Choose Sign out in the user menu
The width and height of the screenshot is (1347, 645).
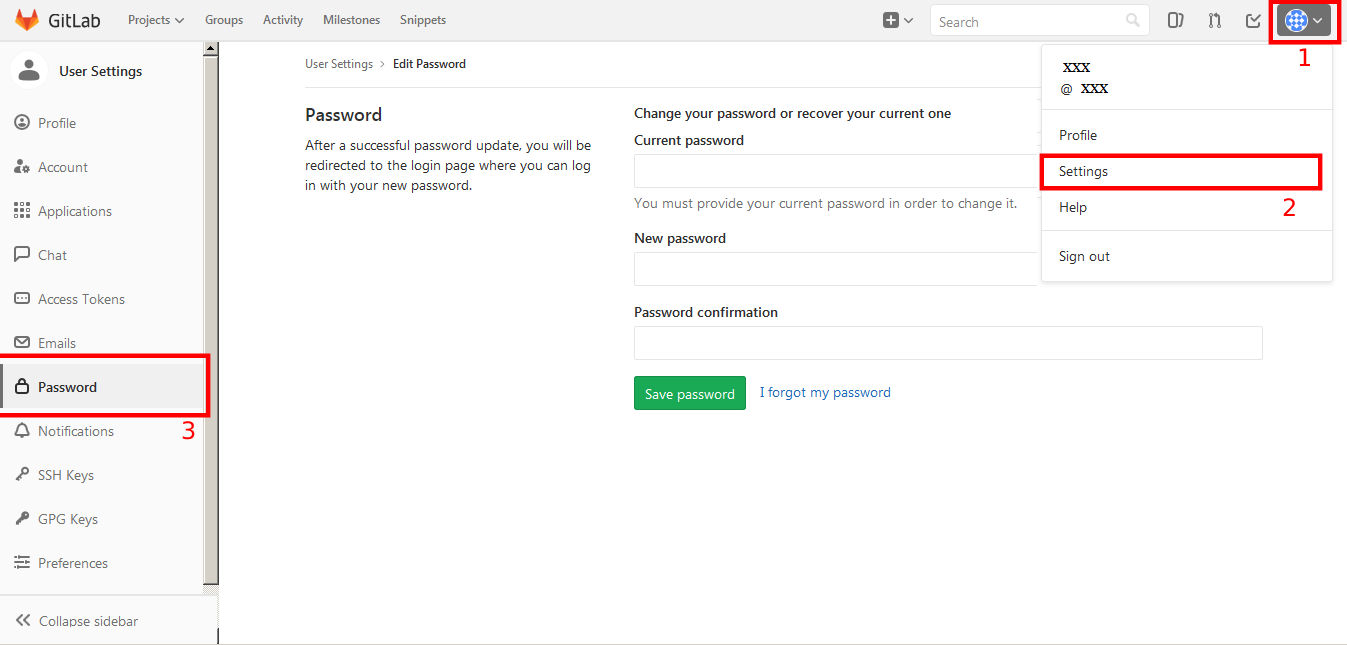(x=1084, y=257)
